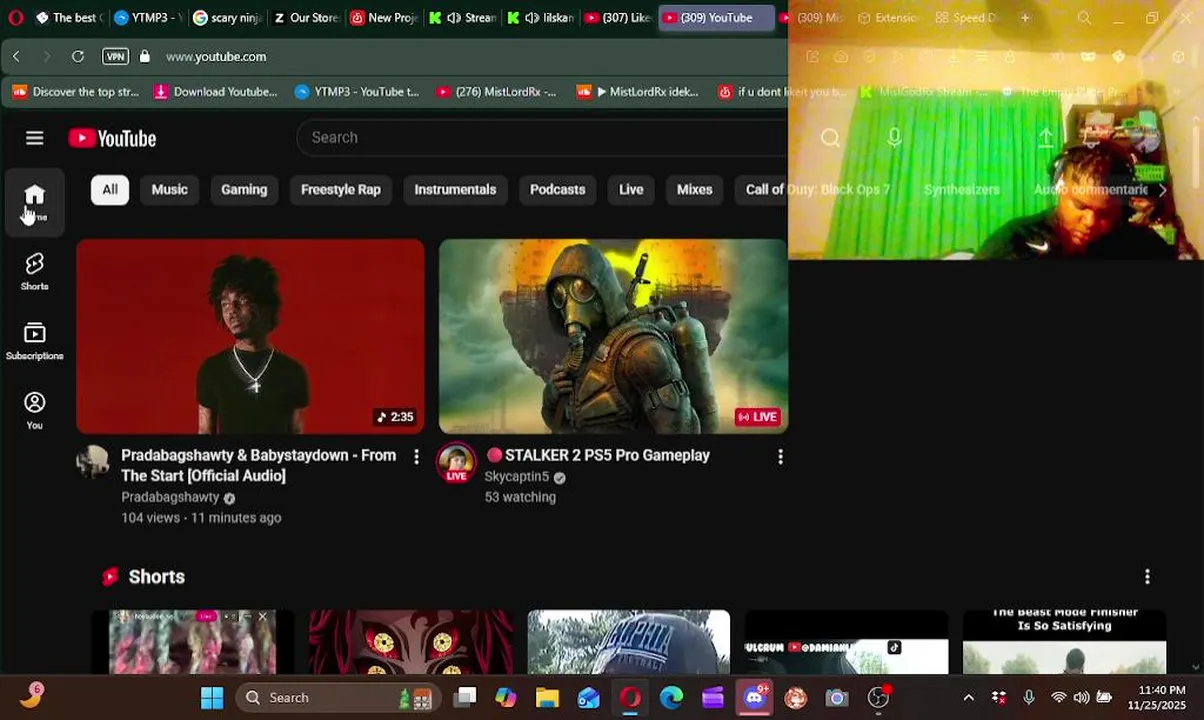Switch to the Our Store tab

[305, 18]
